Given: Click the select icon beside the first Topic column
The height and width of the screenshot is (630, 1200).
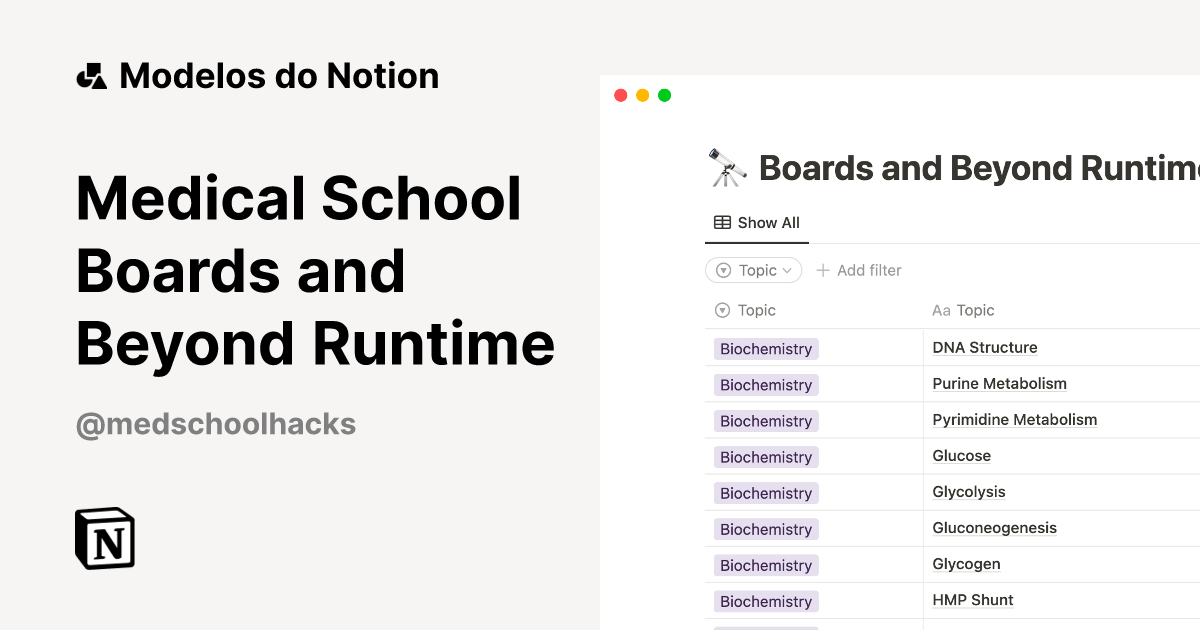Looking at the screenshot, I should (x=721, y=310).
